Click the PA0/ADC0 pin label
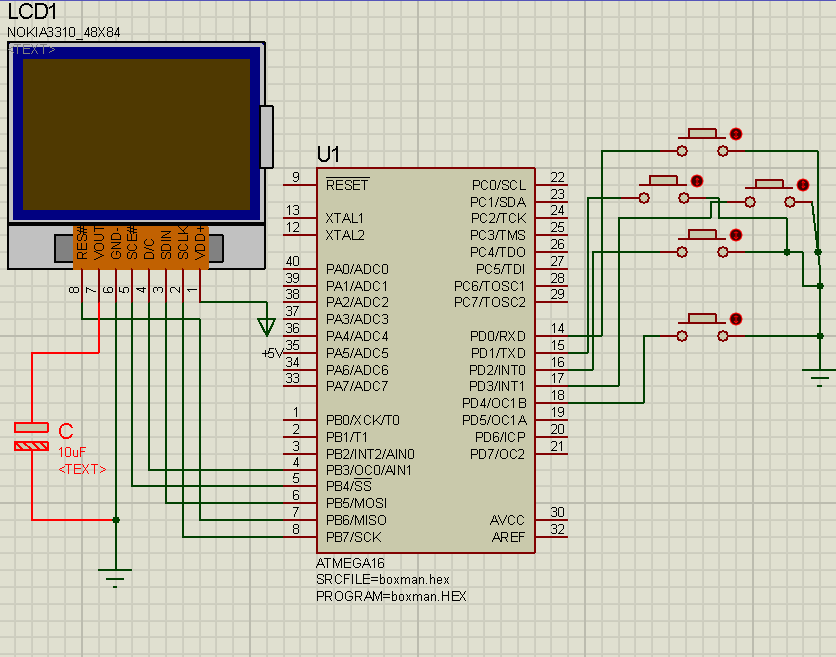The height and width of the screenshot is (657, 836). [x=357, y=269]
